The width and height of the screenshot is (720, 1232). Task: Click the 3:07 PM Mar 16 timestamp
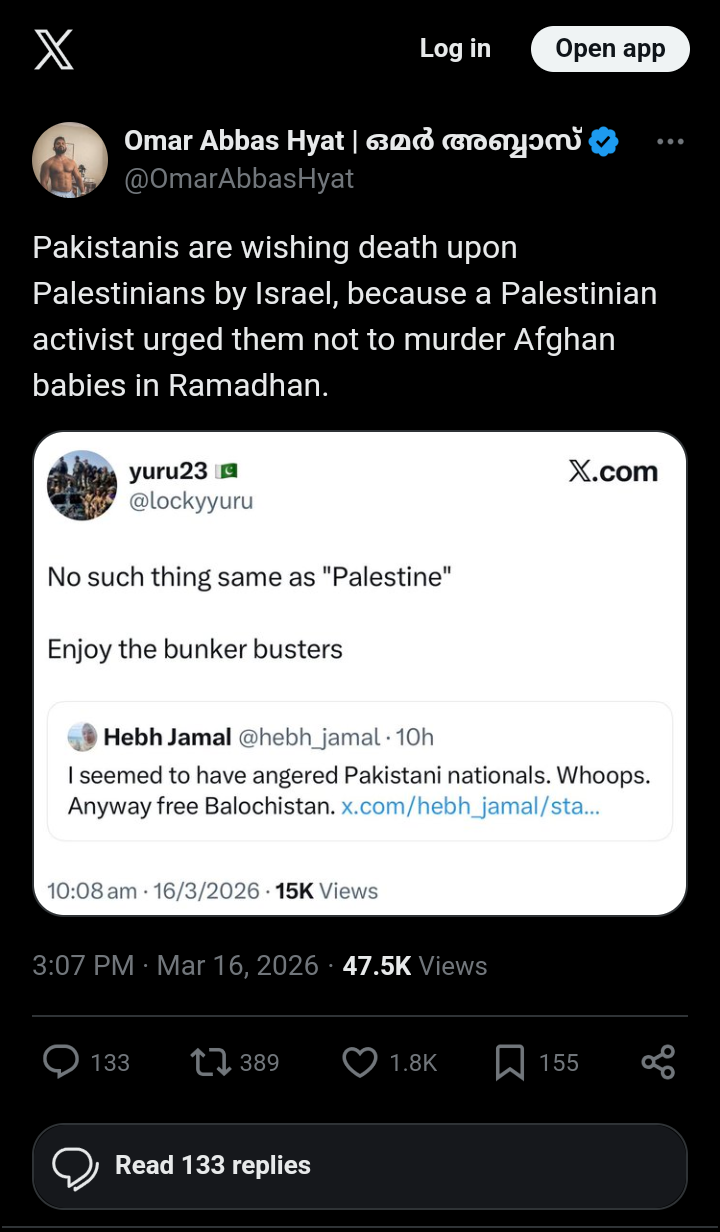[x=175, y=965]
